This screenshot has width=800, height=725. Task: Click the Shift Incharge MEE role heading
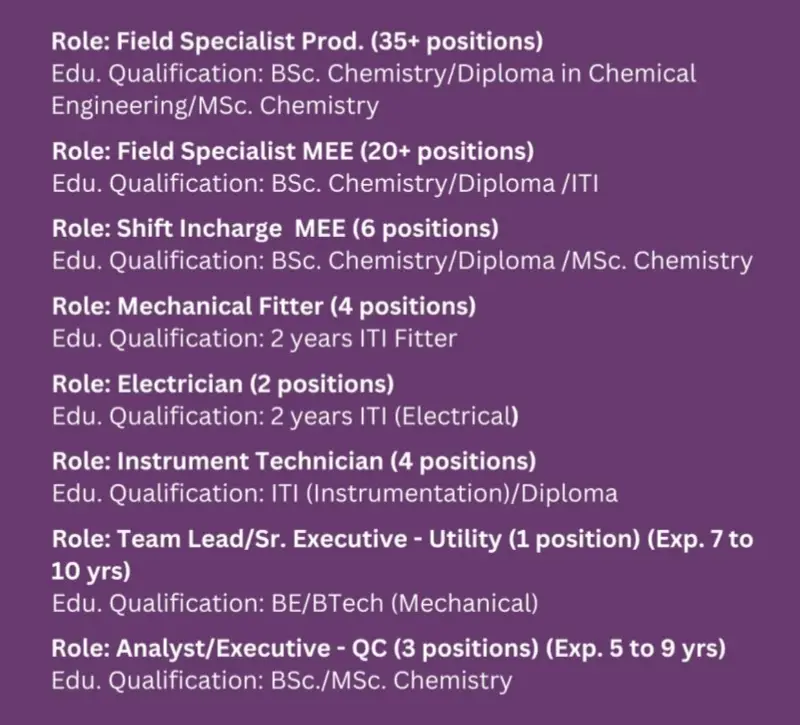(276, 229)
